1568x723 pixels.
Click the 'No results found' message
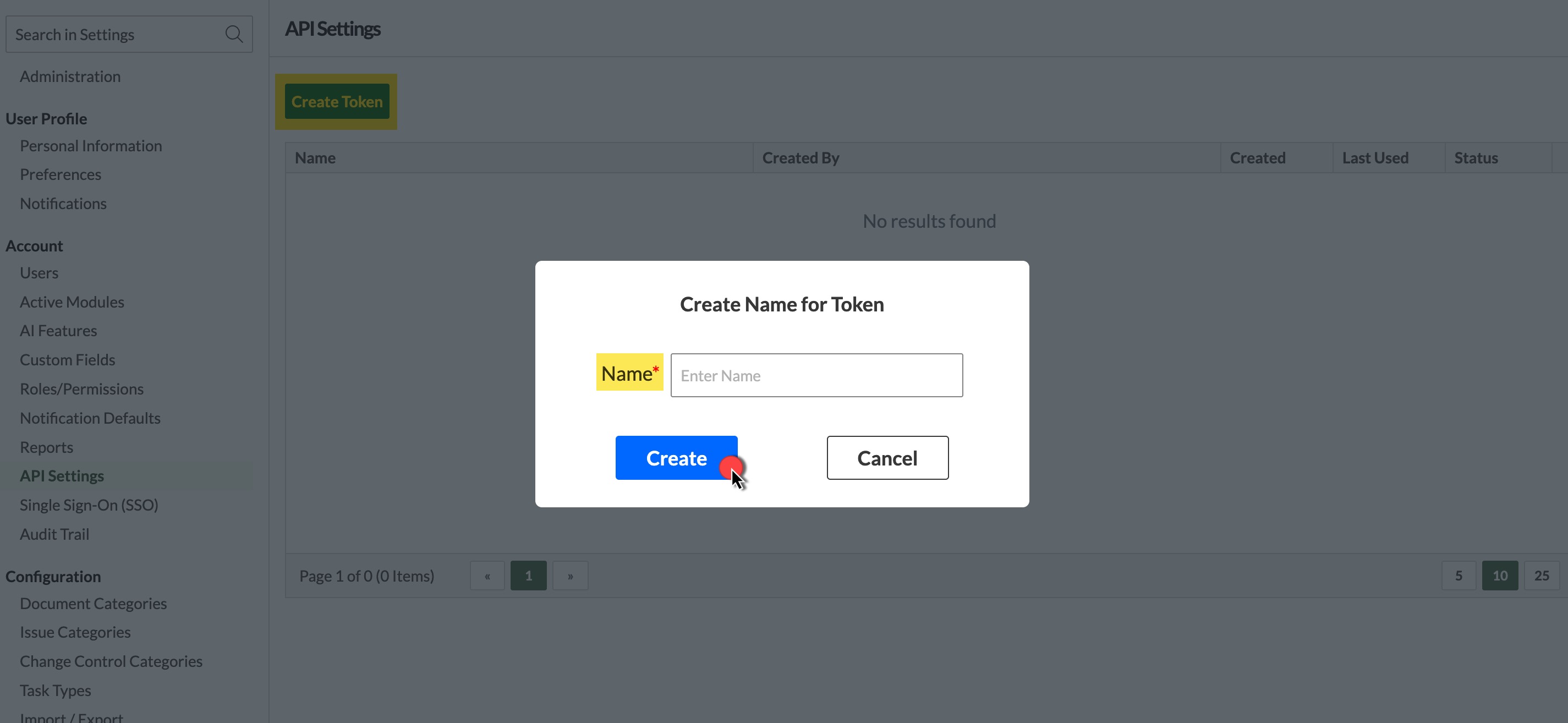pyautogui.click(x=929, y=221)
